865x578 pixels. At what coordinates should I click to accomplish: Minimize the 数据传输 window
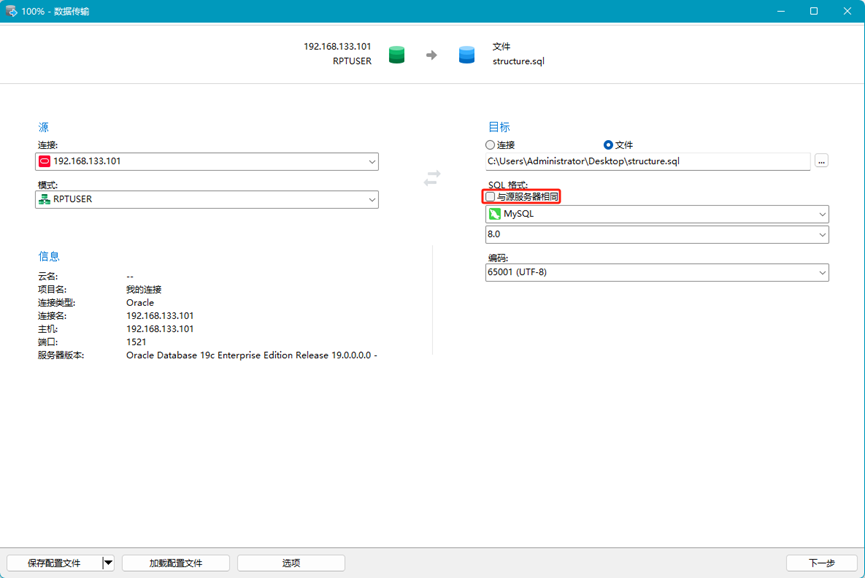[781, 11]
